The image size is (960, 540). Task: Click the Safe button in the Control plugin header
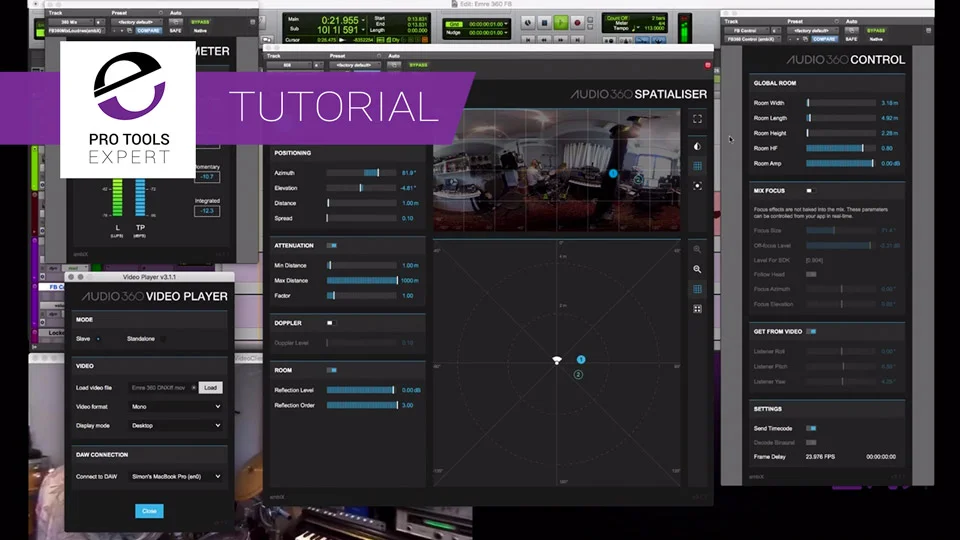851,39
